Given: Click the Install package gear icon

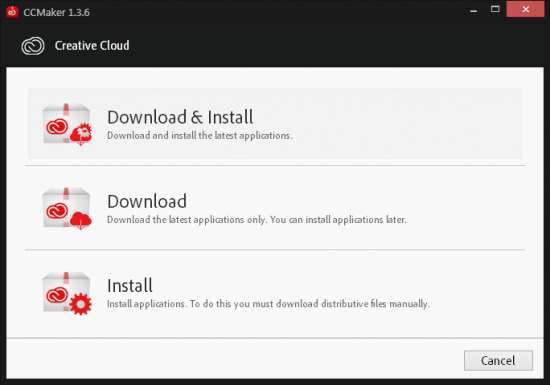Looking at the screenshot, I should tap(67, 293).
